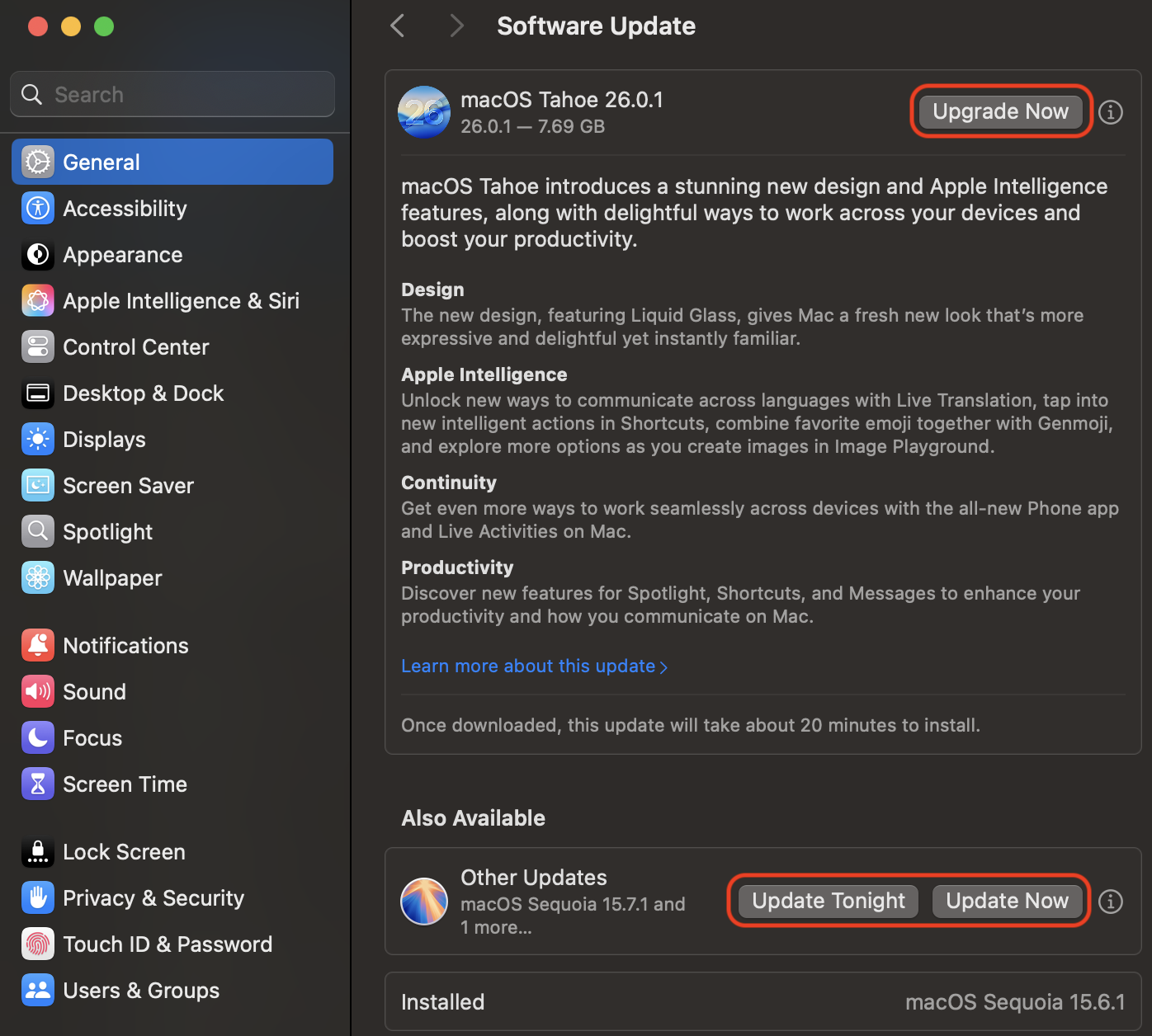Focus the Search field in the sidebar
This screenshot has width=1152, height=1036.
pyautogui.click(x=172, y=94)
